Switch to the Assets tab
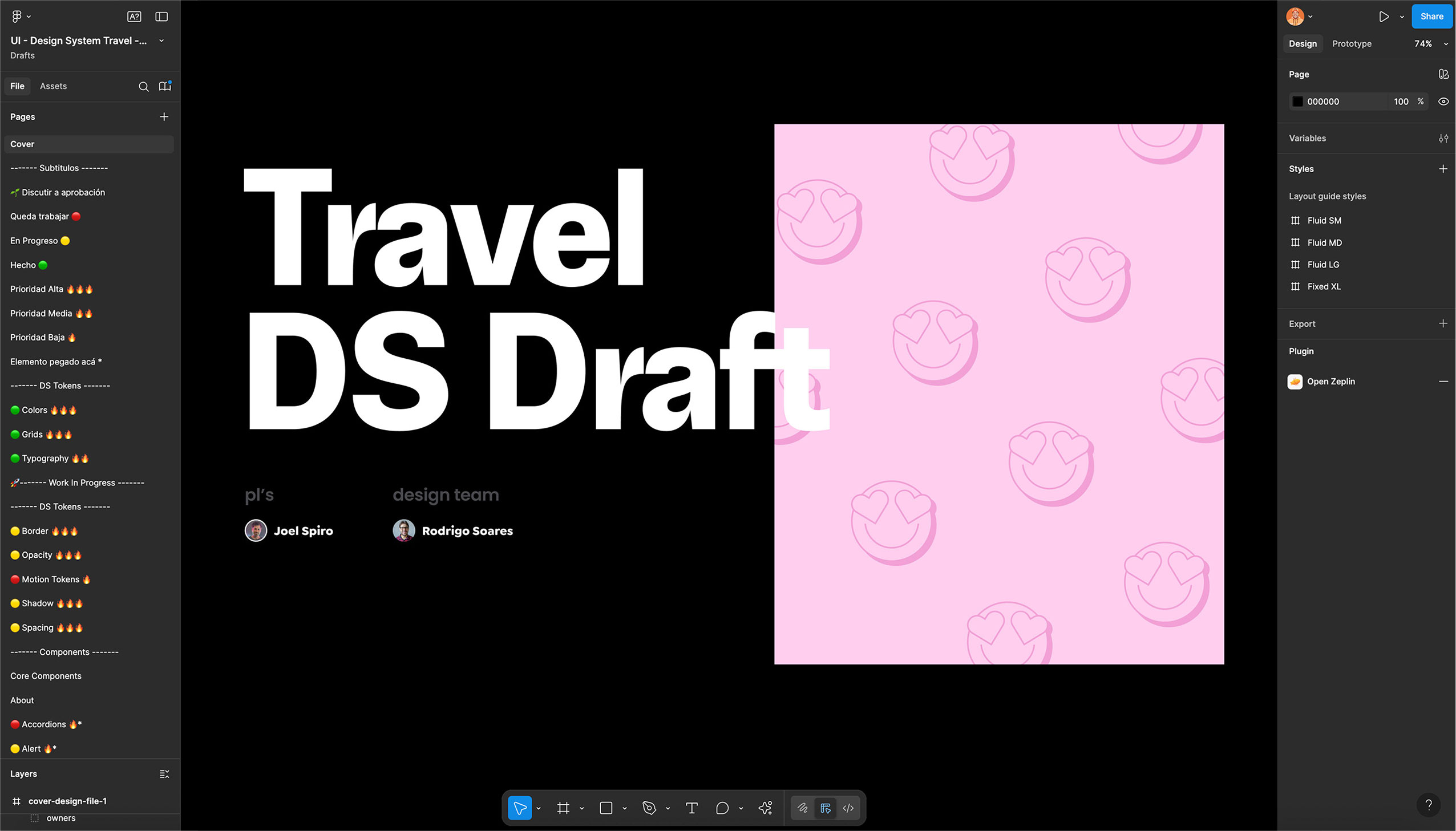Image resolution: width=1456 pixels, height=831 pixels. click(x=53, y=86)
